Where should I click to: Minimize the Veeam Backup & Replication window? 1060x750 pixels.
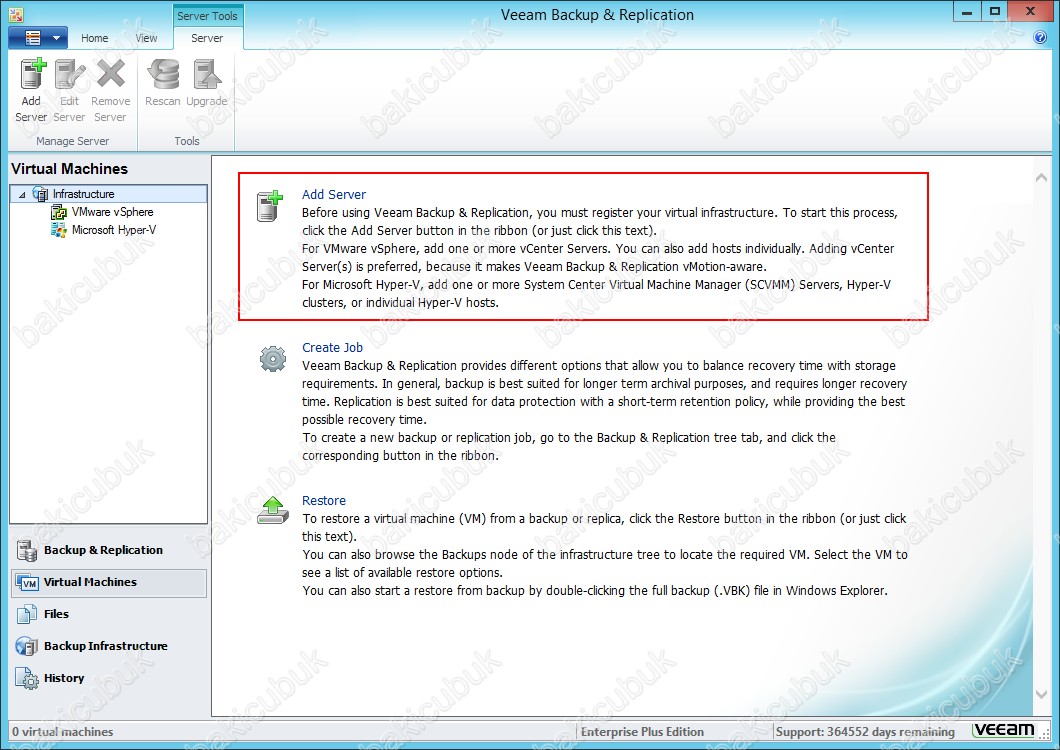[967, 11]
